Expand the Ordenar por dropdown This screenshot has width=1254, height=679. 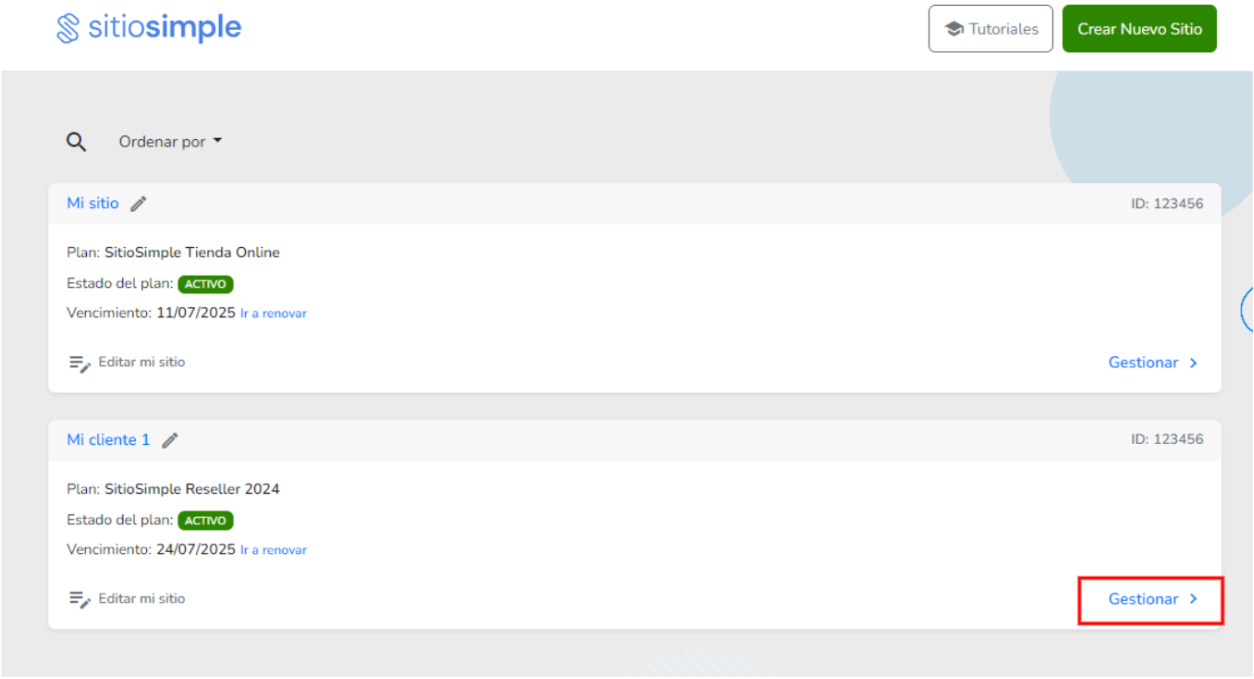point(170,142)
